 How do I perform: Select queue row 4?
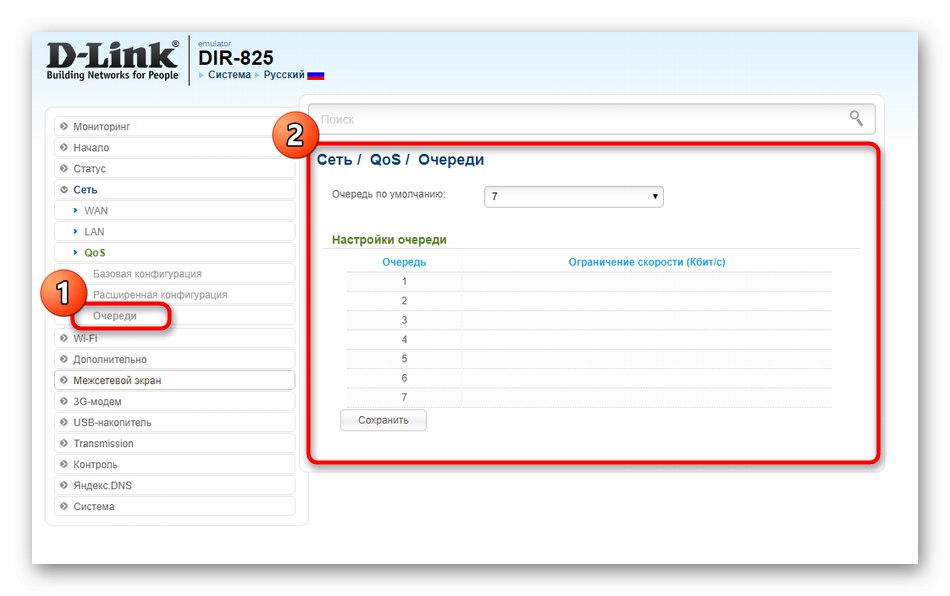[x=589, y=340]
